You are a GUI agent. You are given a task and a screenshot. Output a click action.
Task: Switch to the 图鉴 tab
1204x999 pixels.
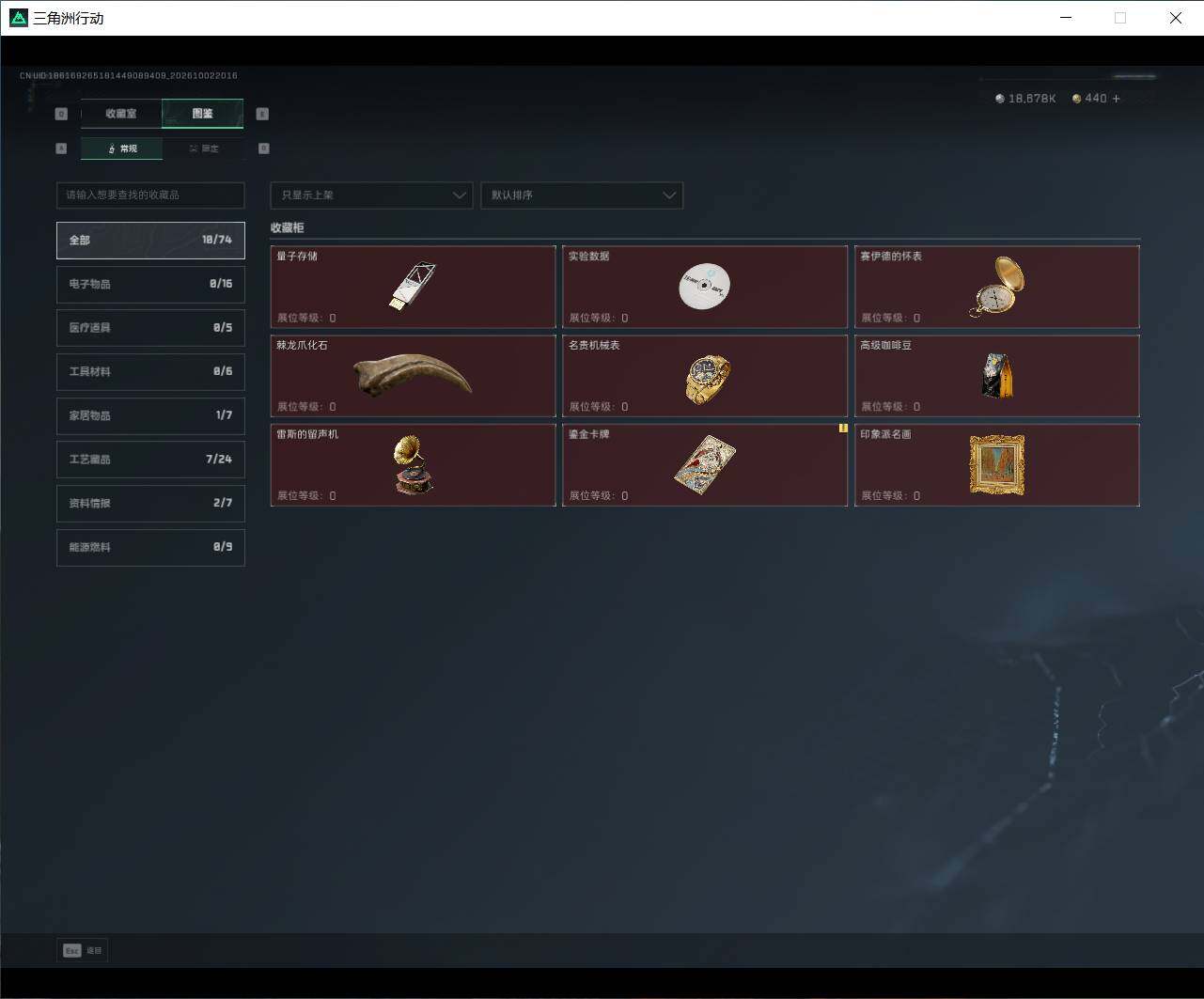[203, 114]
